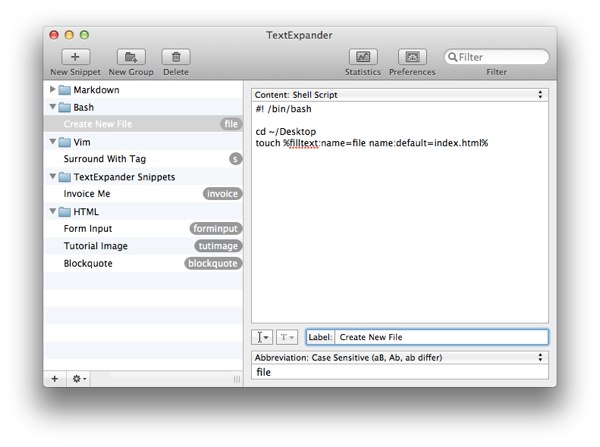Viewport: 600px width, 447px height.
Task: Click the Markdown group label
Action: (x=96, y=90)
